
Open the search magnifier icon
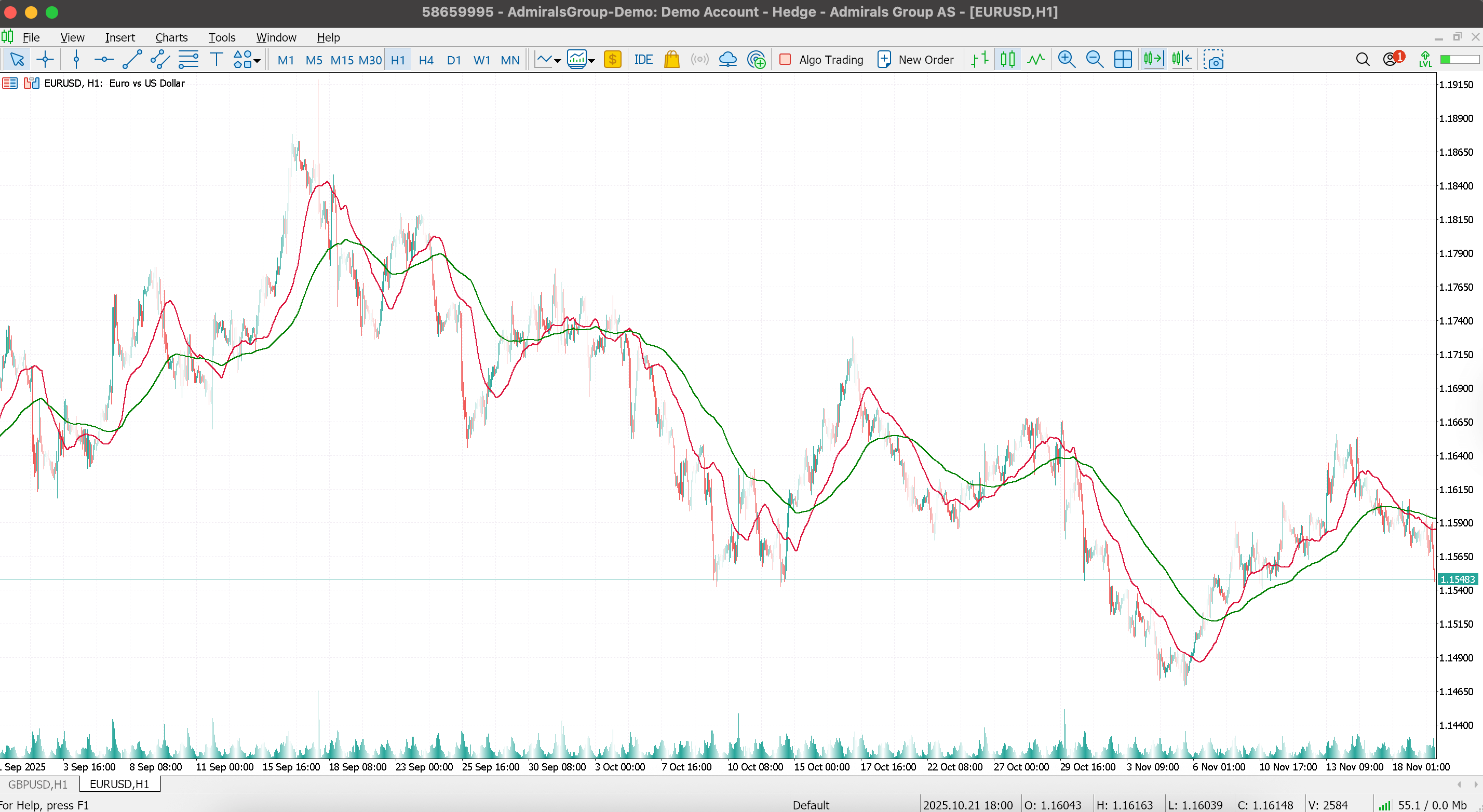[x=1363, y=59]
